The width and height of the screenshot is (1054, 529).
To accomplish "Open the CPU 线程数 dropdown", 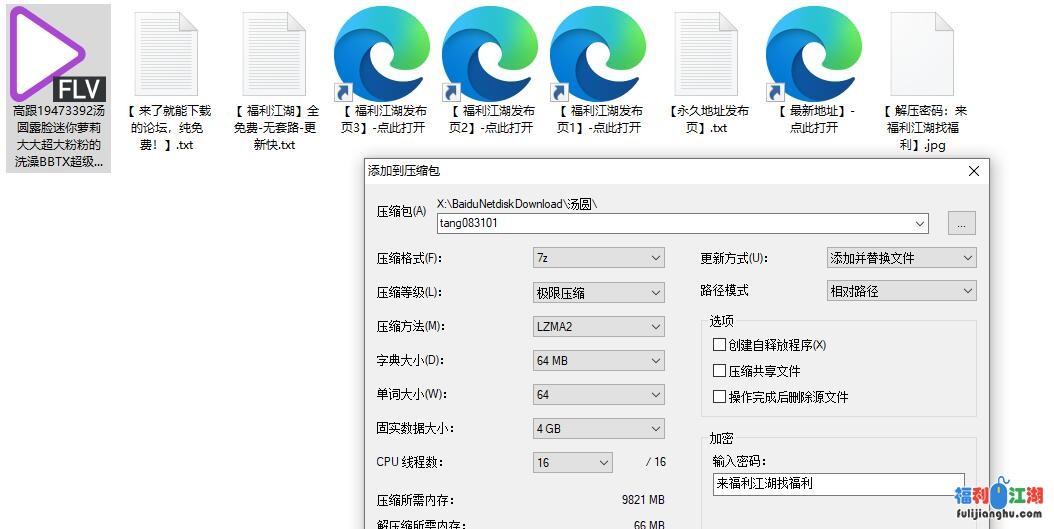I will click(573, 462).
